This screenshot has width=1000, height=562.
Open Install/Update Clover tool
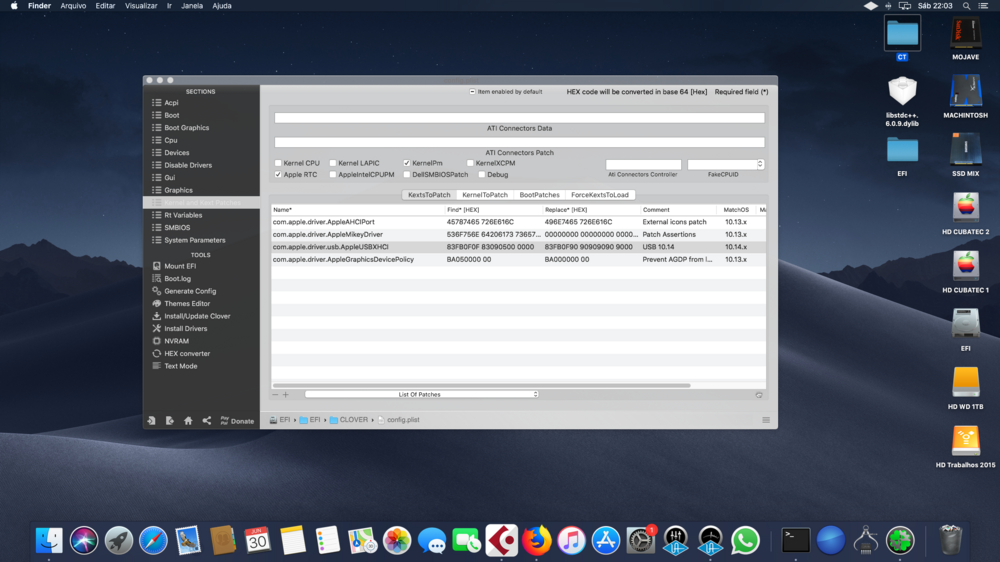point(197,316)
